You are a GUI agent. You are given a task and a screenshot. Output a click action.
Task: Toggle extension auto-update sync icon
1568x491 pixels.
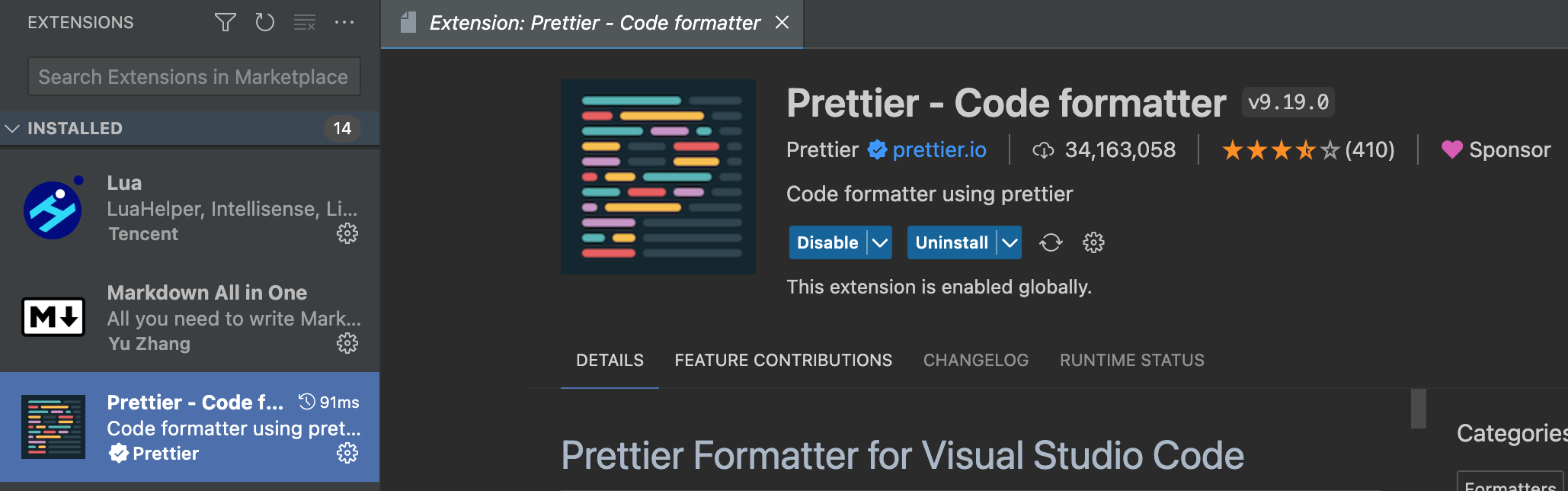[x=1051, y=242]
